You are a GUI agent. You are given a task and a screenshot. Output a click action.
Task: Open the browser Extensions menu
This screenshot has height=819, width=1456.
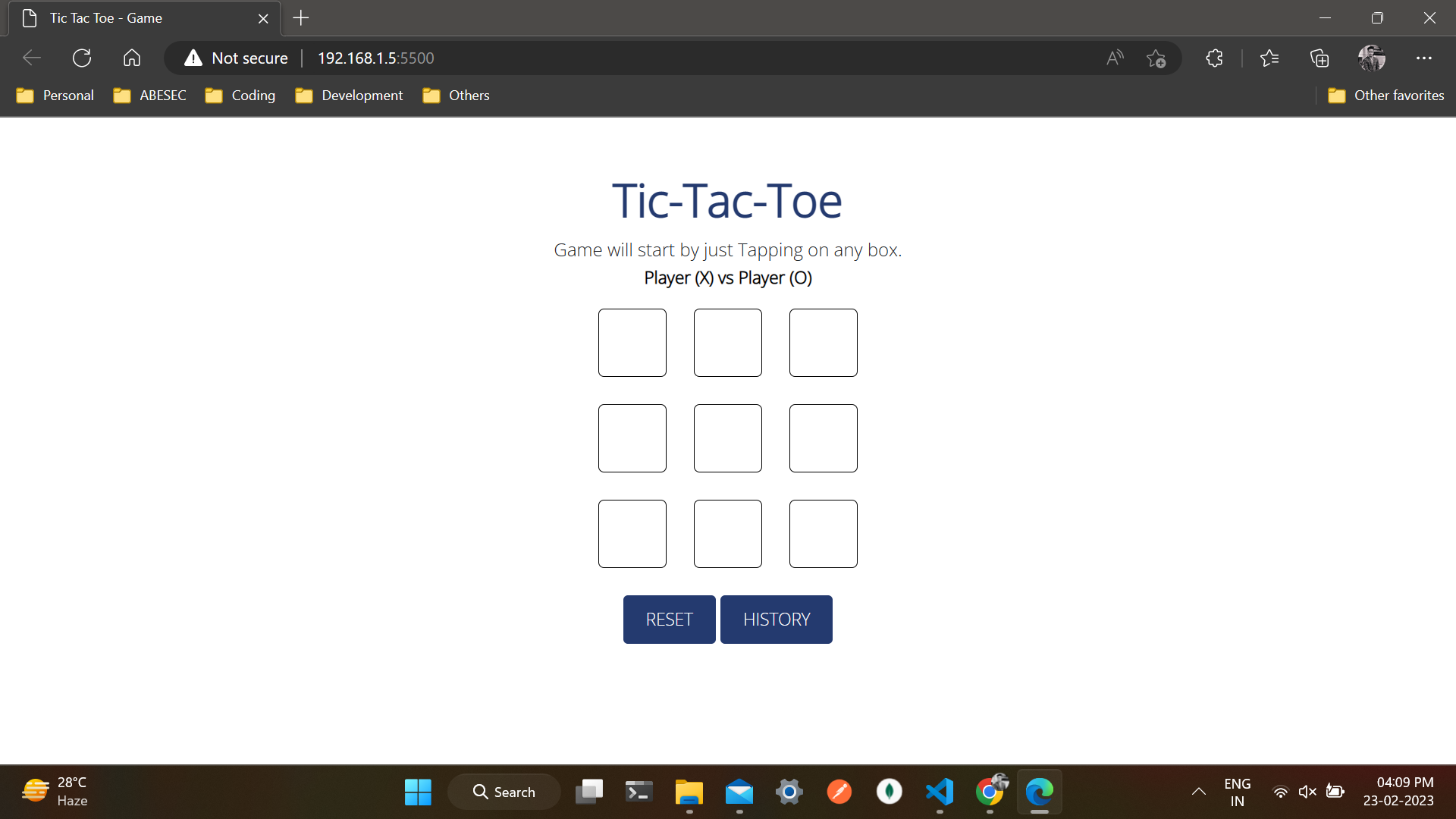pyautogui.click(x=1214, y=58)
